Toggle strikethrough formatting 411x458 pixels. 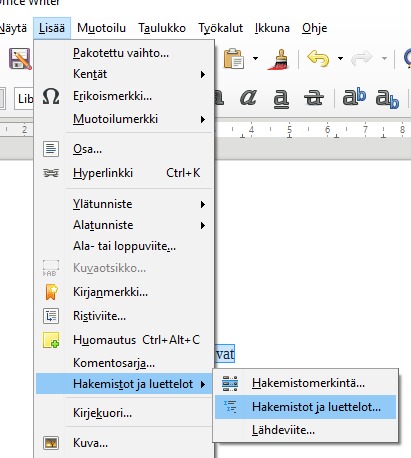click(x=314, y=98)
